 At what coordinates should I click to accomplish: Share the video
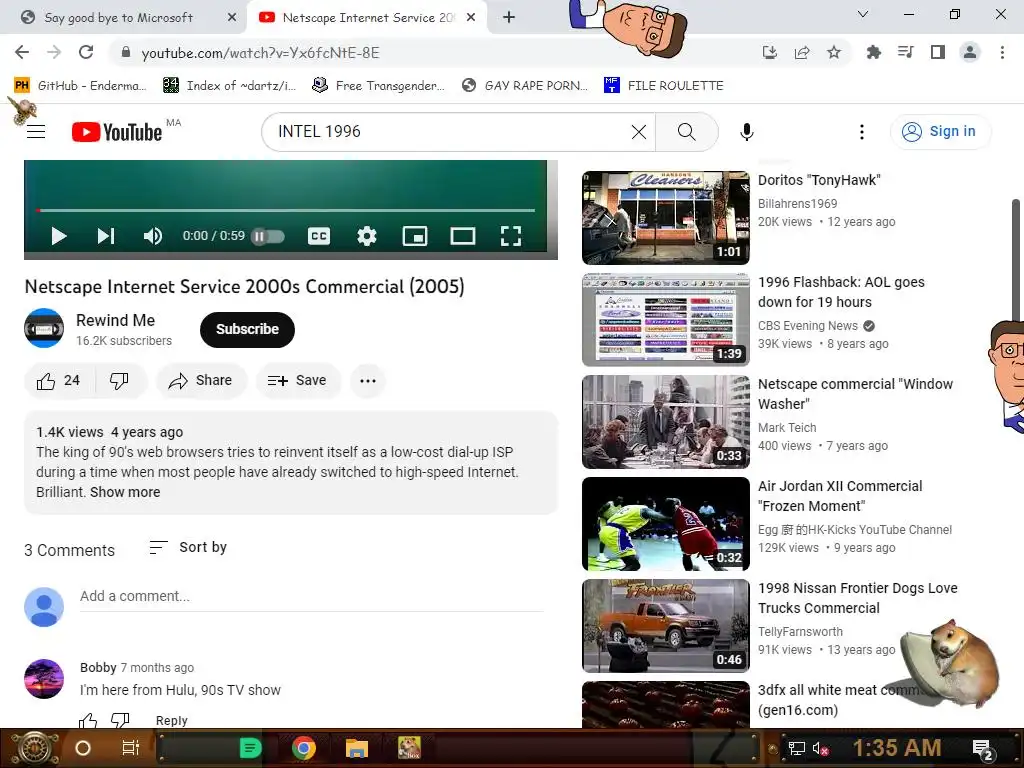pos(200,381)
